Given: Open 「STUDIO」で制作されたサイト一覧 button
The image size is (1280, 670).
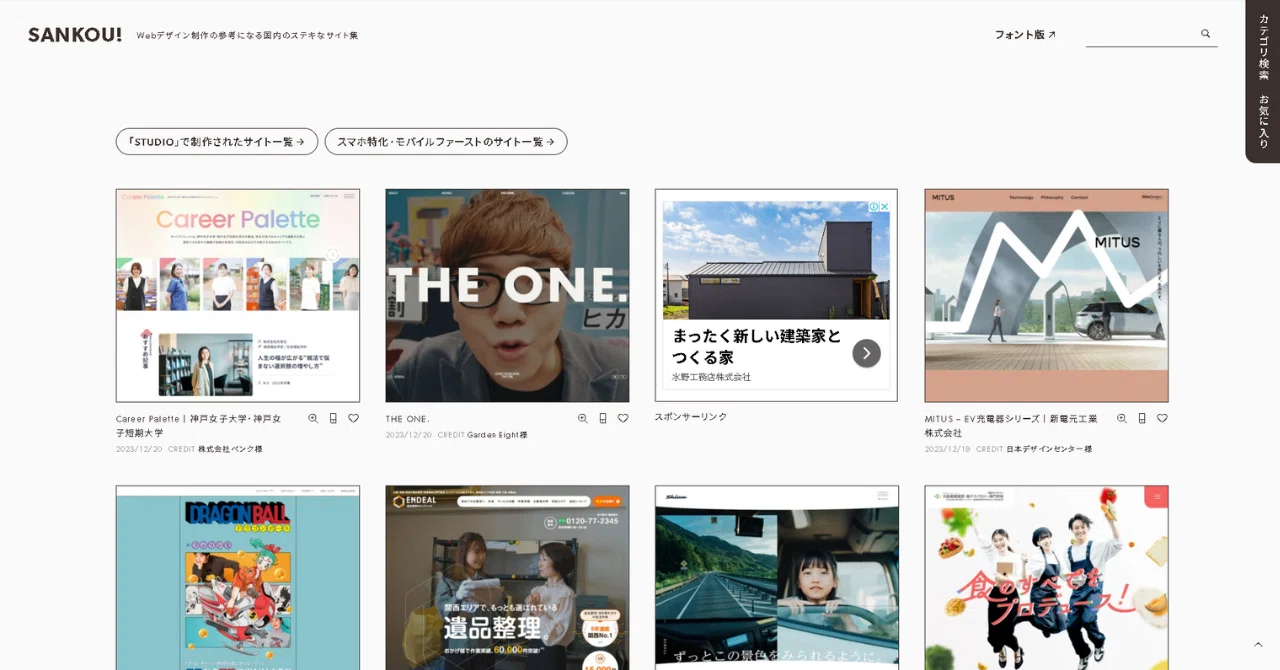Looking at the screenshot, I should pos(217,141).
